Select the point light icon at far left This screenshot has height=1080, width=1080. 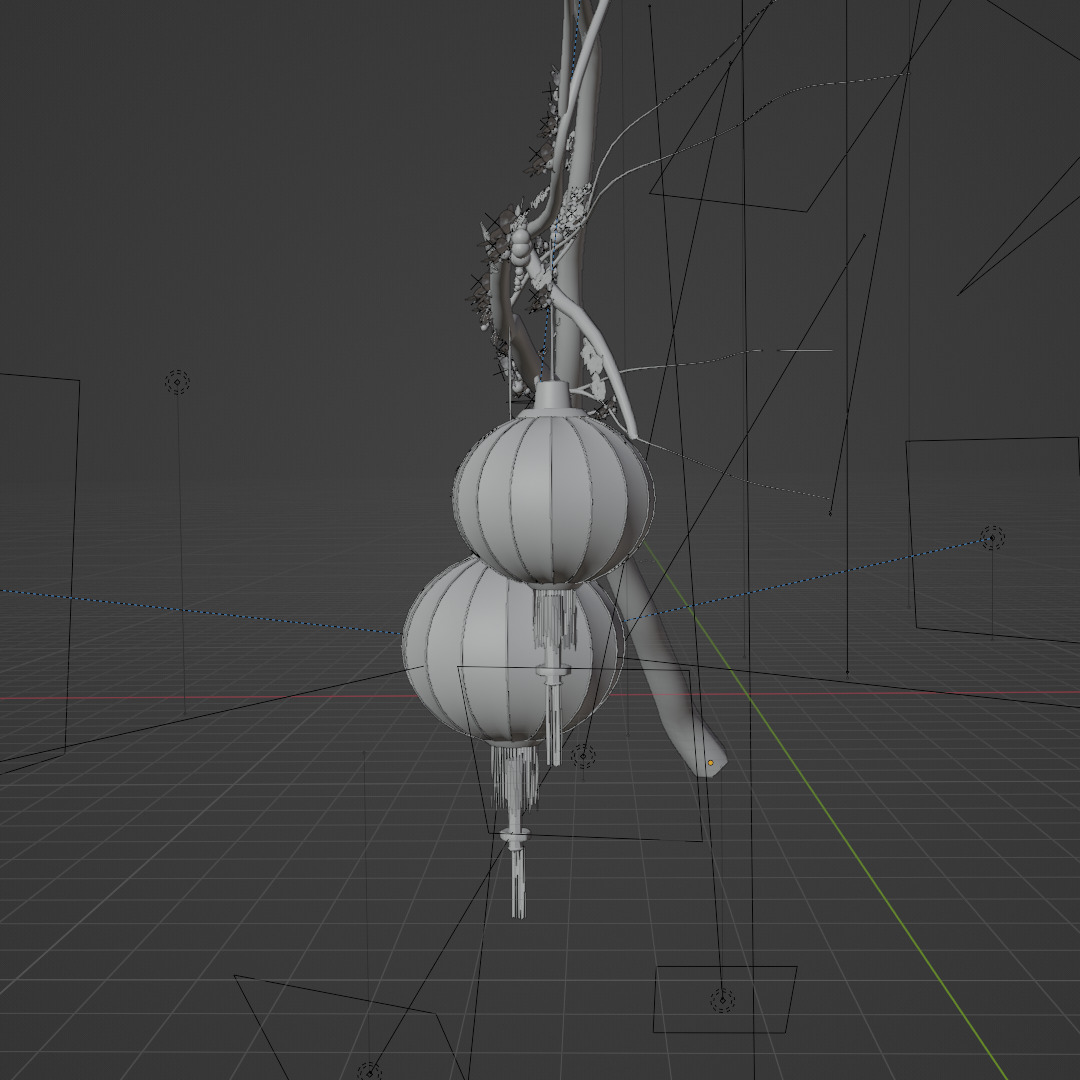[x=177, y=382]
